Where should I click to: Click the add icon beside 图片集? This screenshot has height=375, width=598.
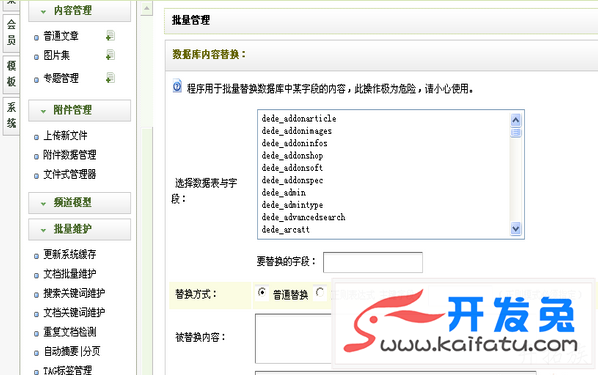point(110,55)
